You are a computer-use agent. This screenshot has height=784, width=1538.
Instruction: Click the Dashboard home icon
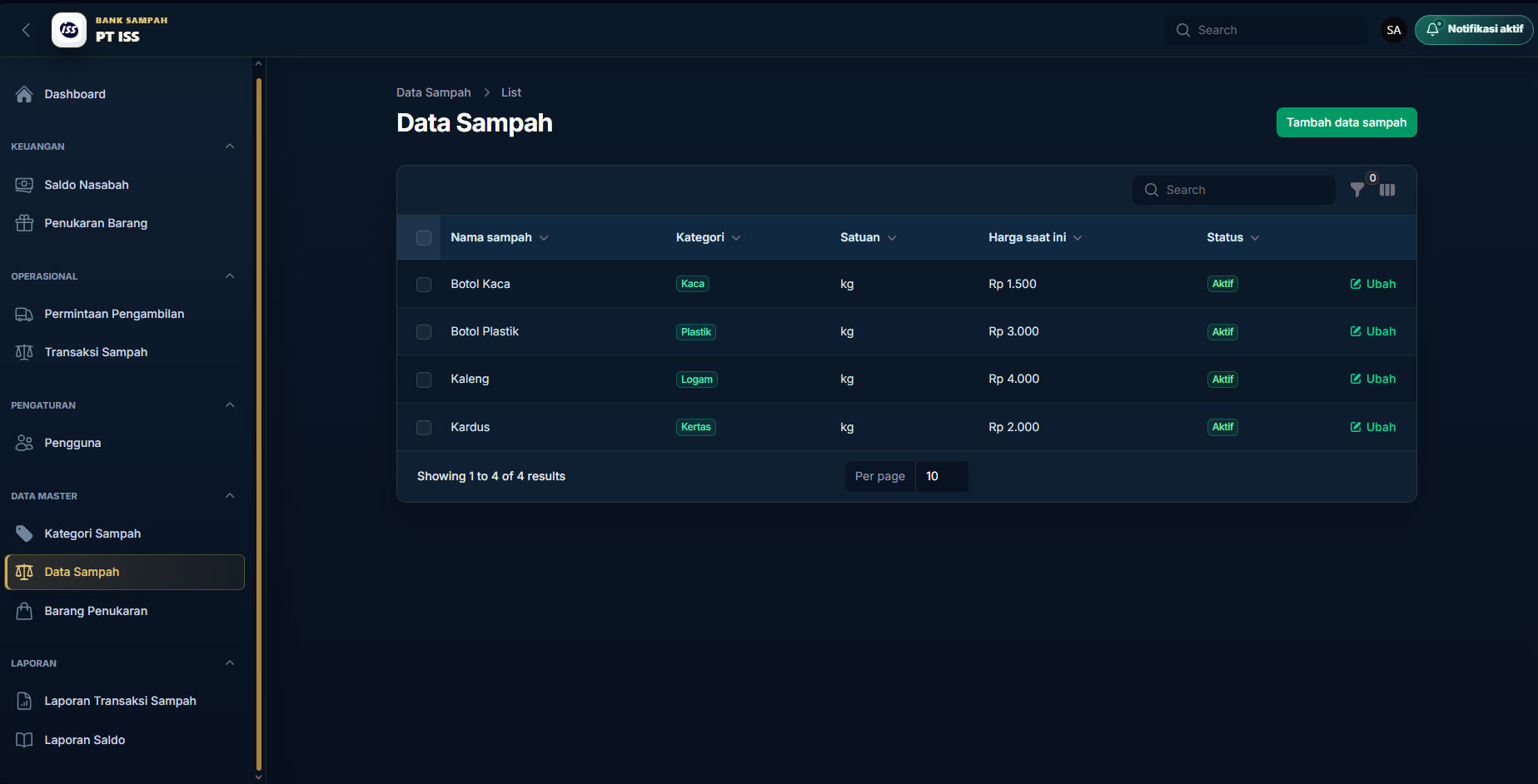click(x=24, y=94)
